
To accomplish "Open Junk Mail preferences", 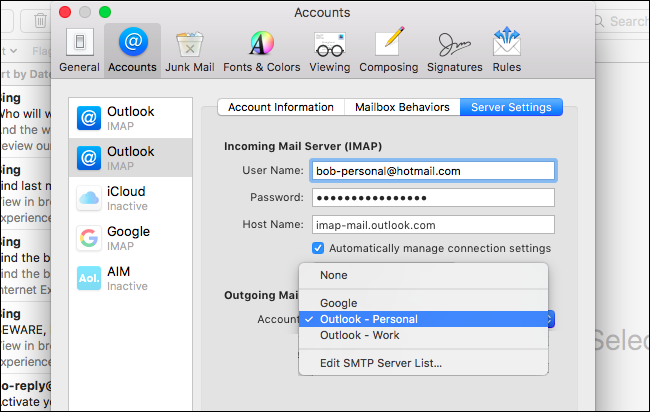I will [189, 50].
